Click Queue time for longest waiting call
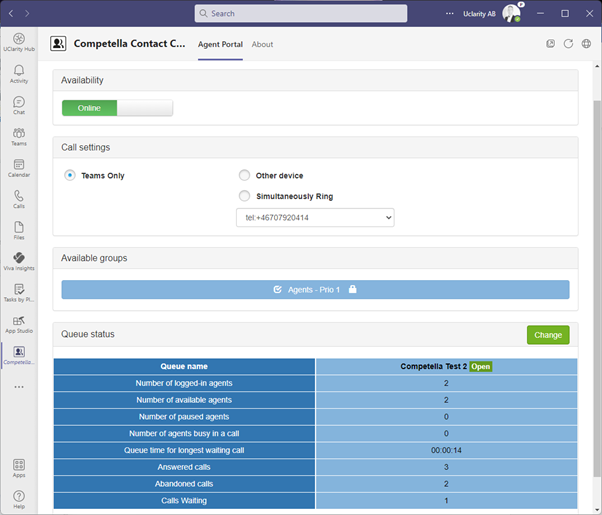The image size is (602, 515). point(184,450)
